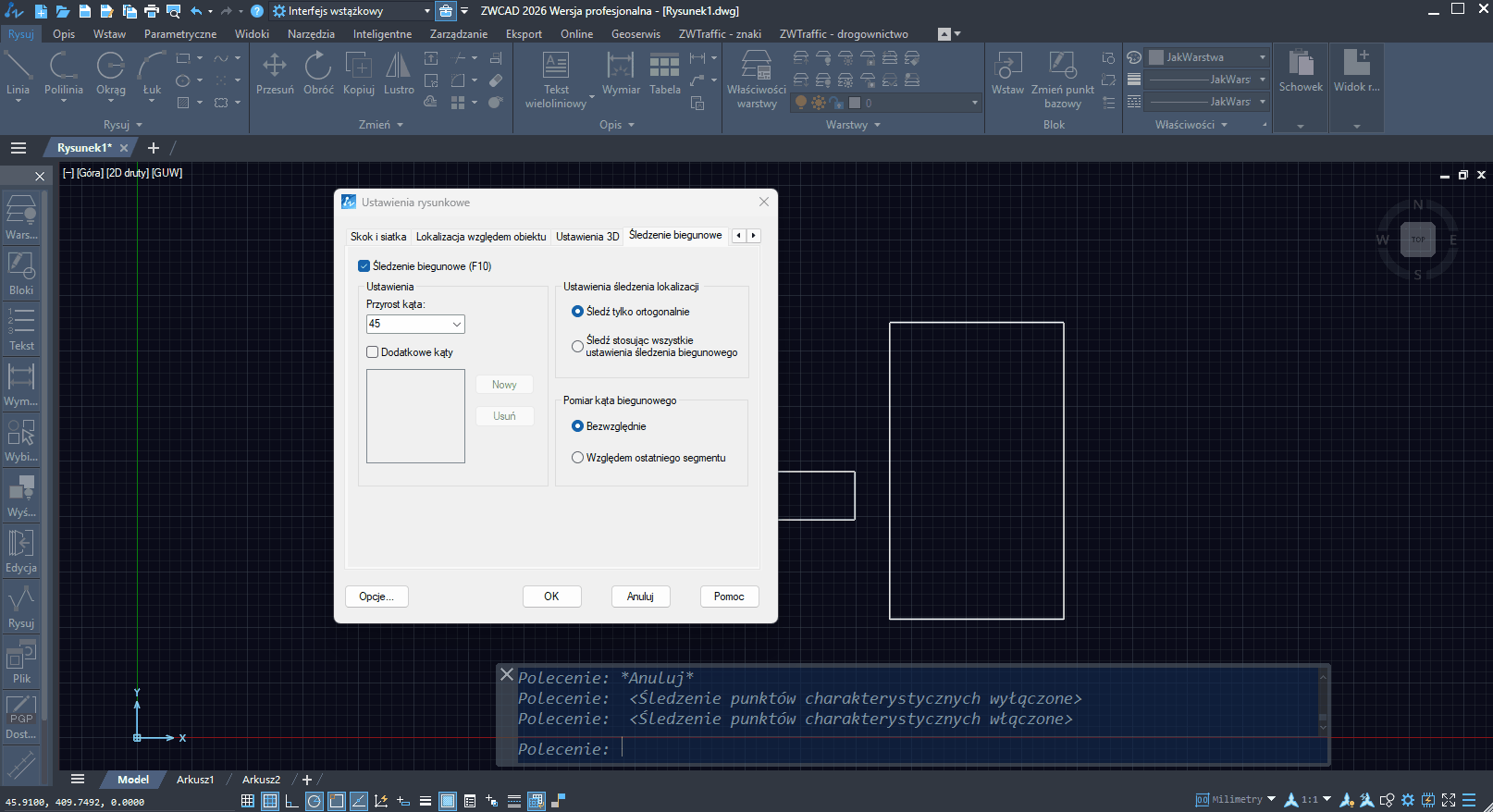Activate the Lustro mirror tool
1493x812 pixels.
click(x=399, y=72)
